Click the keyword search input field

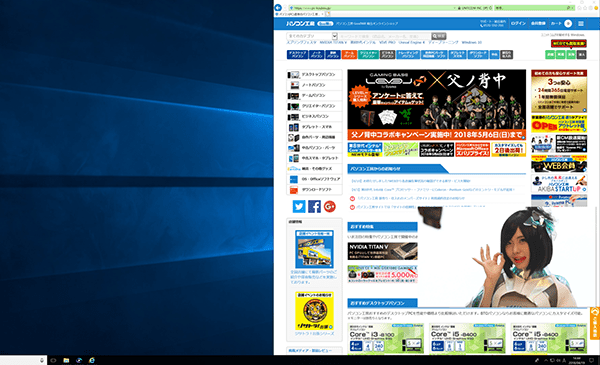coord(384,36)
